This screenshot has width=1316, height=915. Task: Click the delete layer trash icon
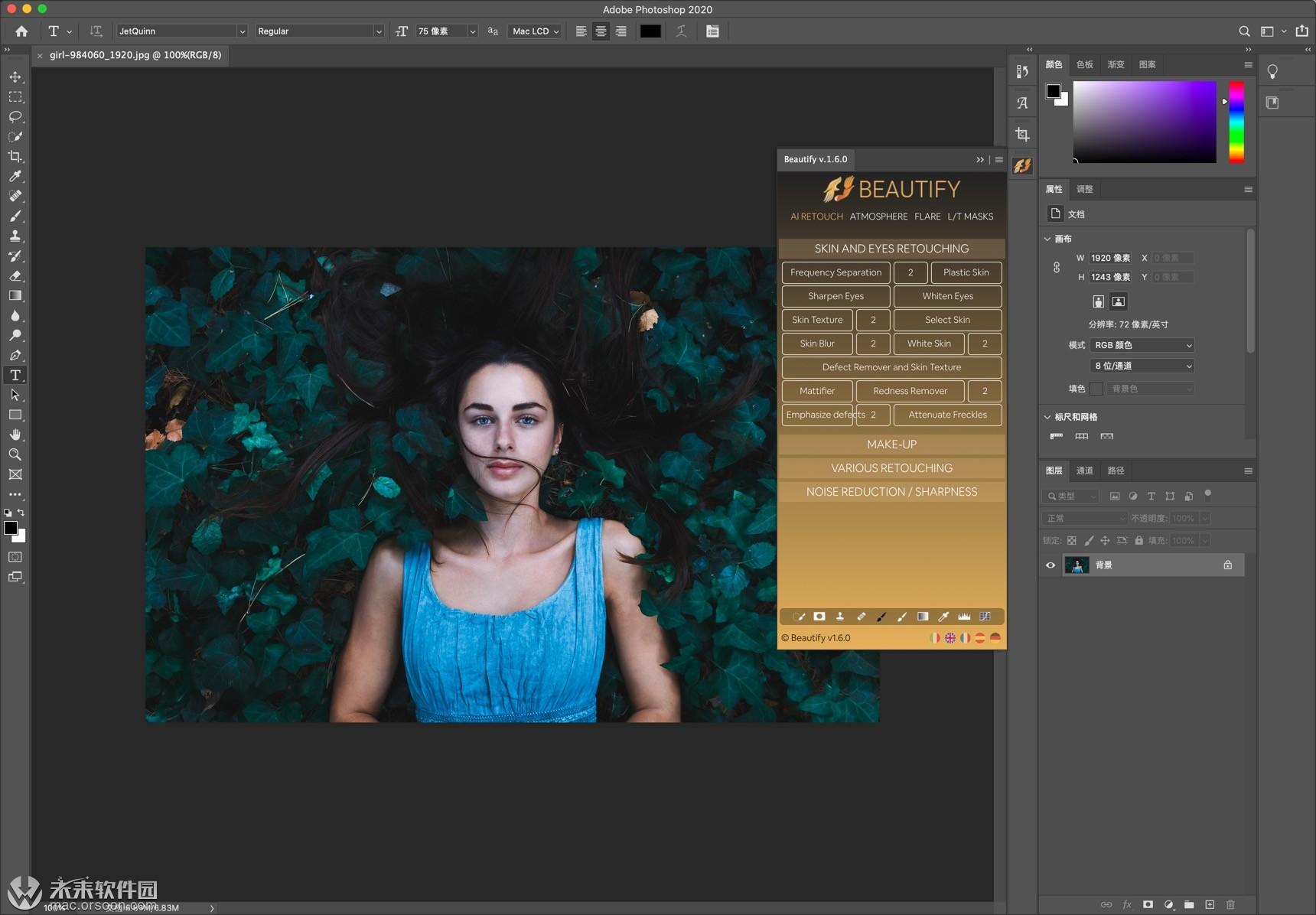(x=1230, y=904)
